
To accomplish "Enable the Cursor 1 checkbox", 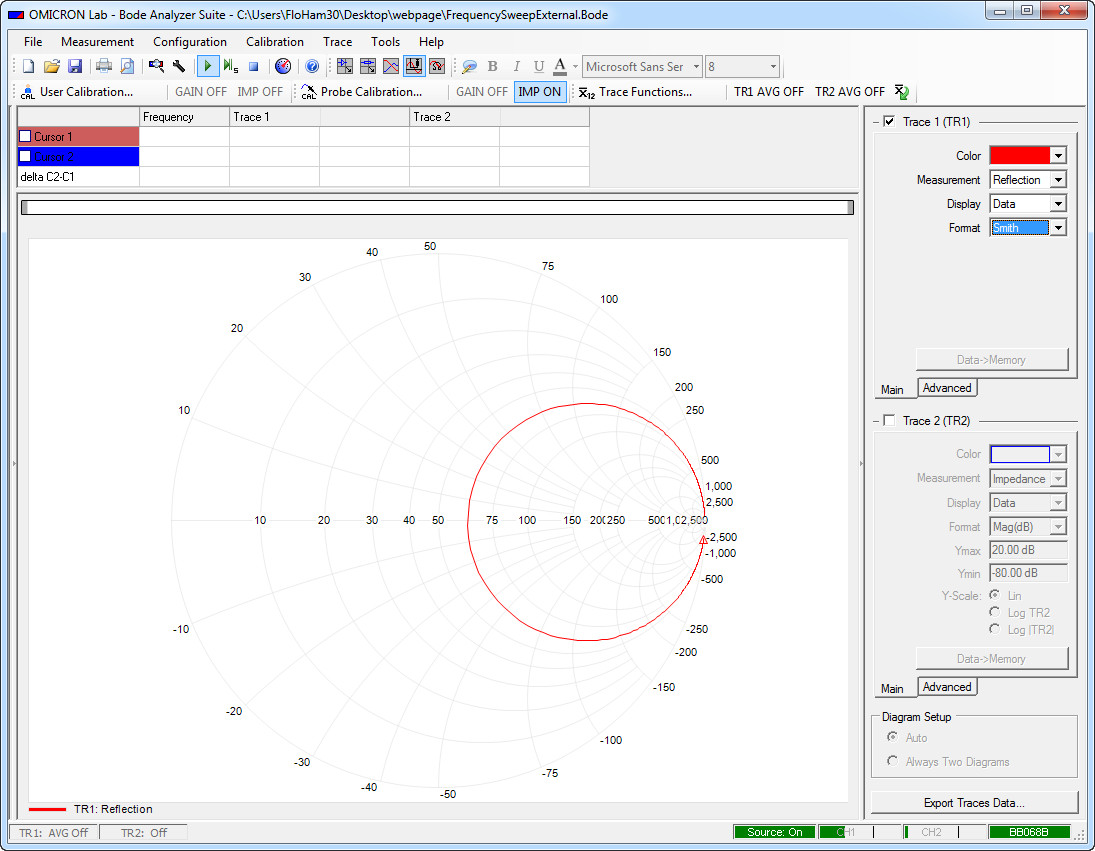I will [x=25, y=136].
